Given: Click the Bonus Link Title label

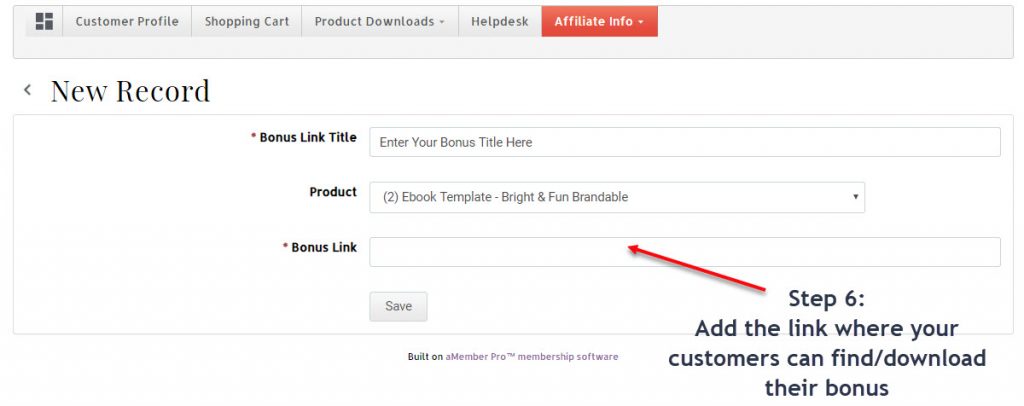Looking at the screenshot, I should [x=304, y=138].
